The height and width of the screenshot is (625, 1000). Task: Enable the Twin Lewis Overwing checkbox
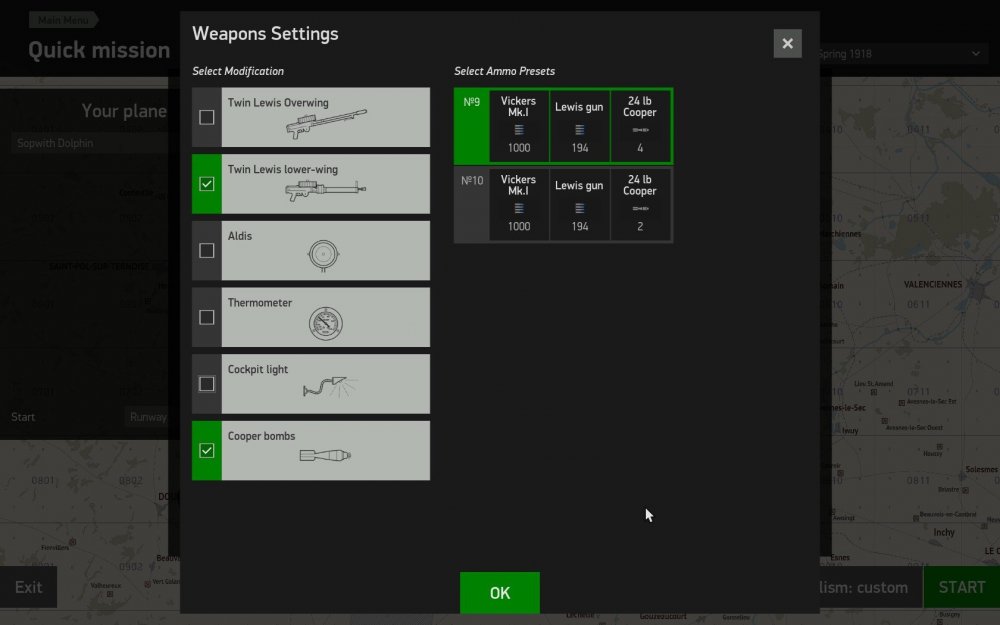click(207, 117)
